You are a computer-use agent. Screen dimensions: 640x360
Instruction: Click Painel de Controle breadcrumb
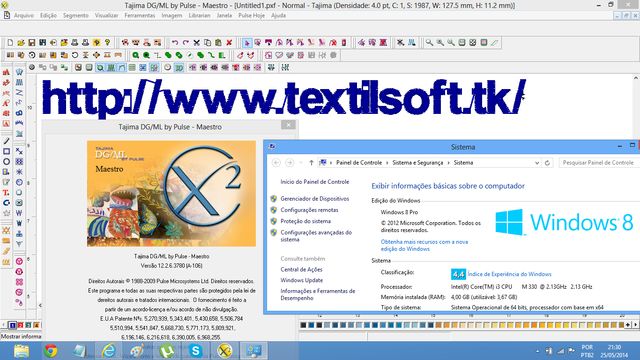tap(359, 163)
